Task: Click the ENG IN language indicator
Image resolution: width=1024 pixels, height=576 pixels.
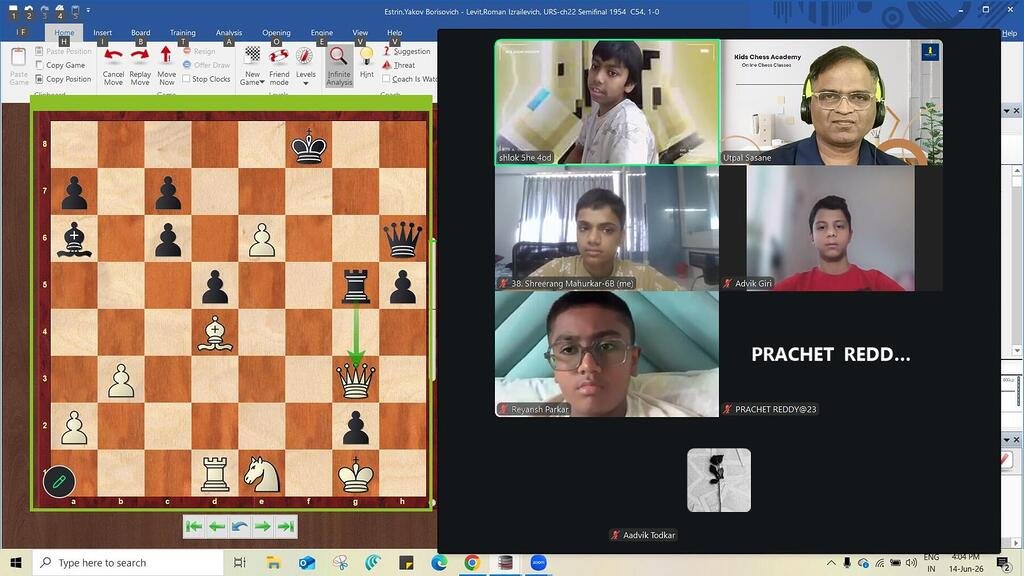Action: [x=931, y=562]
